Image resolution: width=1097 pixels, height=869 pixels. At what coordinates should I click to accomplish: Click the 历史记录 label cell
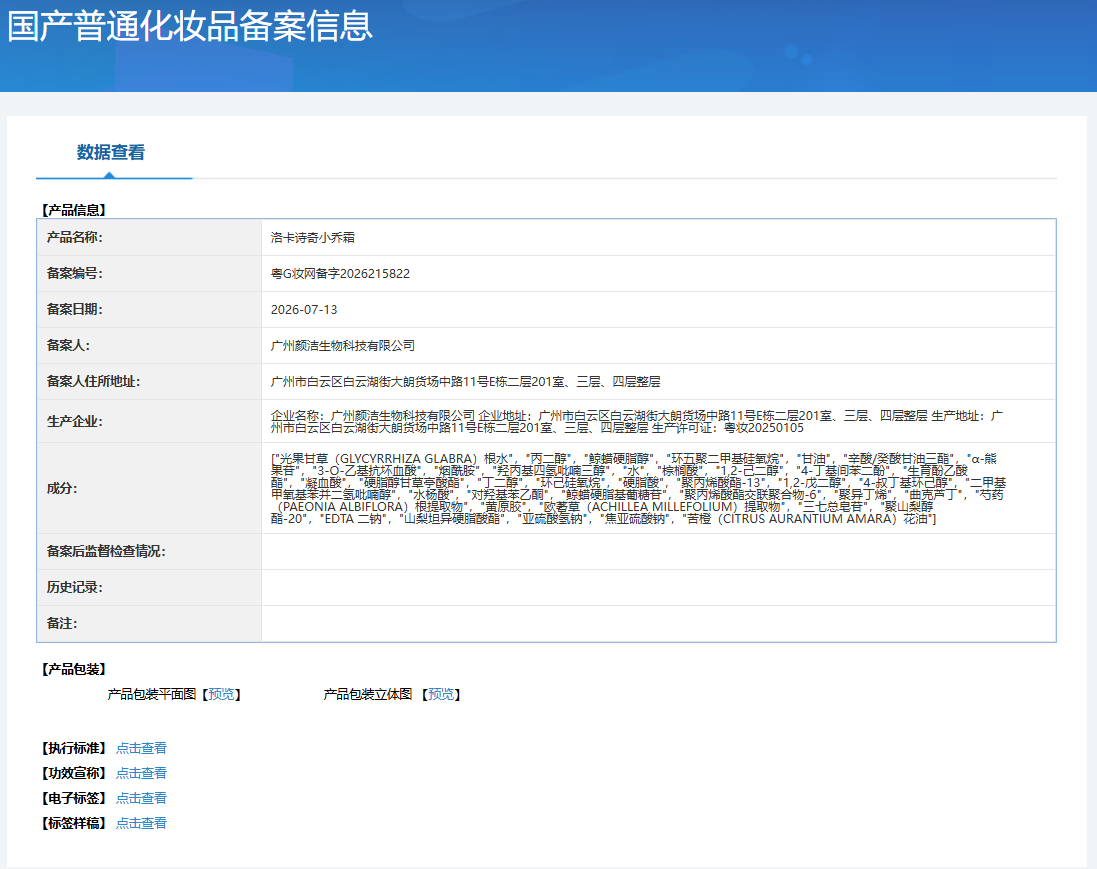149,588
